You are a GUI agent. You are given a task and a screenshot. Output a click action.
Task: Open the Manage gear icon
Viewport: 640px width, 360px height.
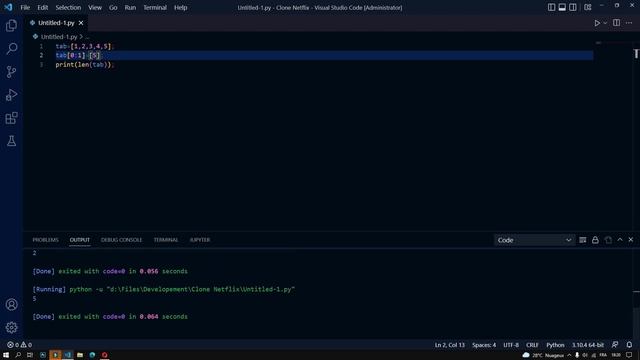(x=11, y=327)
